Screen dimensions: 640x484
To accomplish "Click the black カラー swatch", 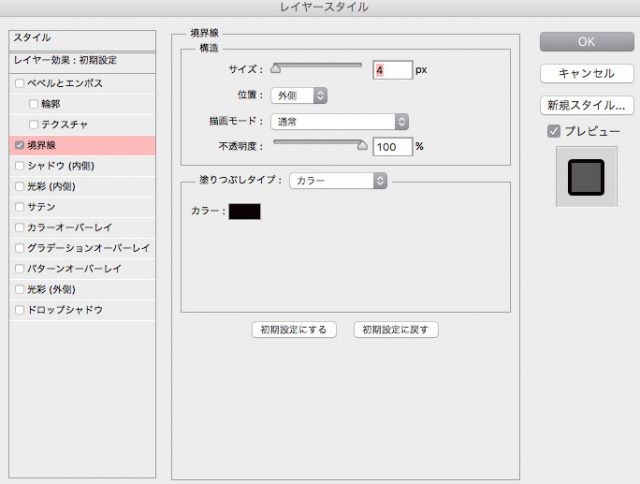I will [x=244, y=211].
